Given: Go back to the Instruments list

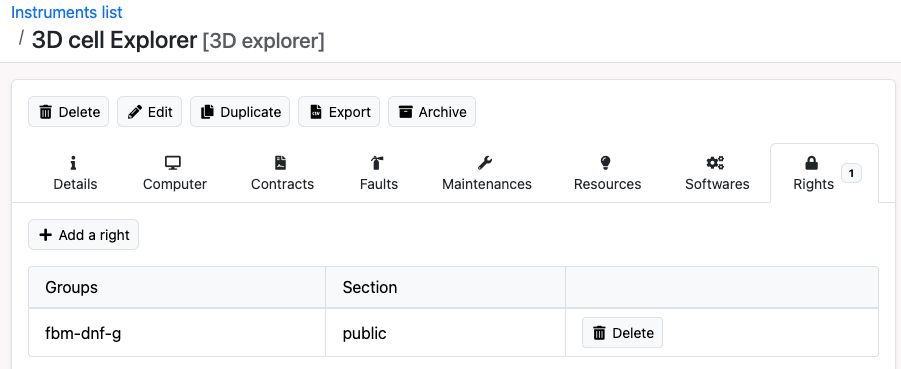Looking at the screenshot, I should [x=67, y=12].
